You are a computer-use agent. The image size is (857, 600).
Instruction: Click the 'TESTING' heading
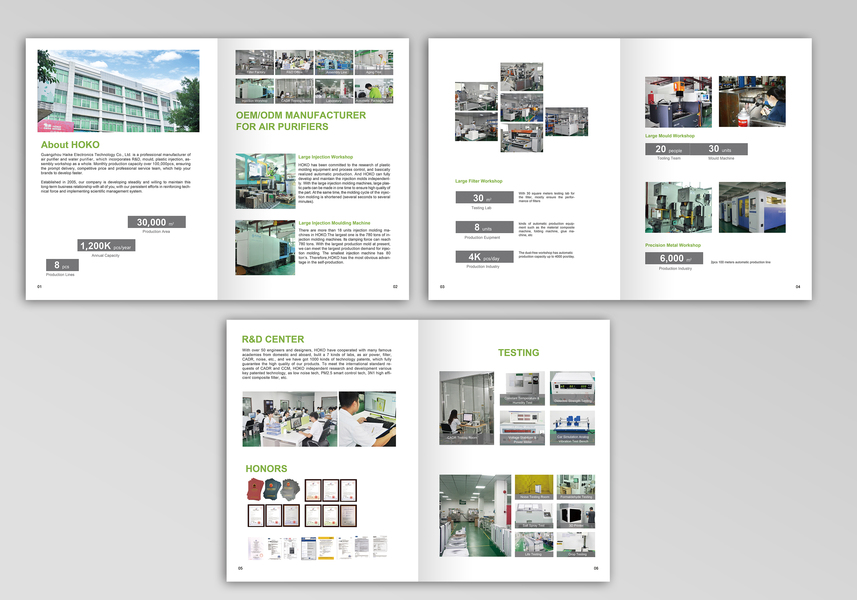pos(518,353)
